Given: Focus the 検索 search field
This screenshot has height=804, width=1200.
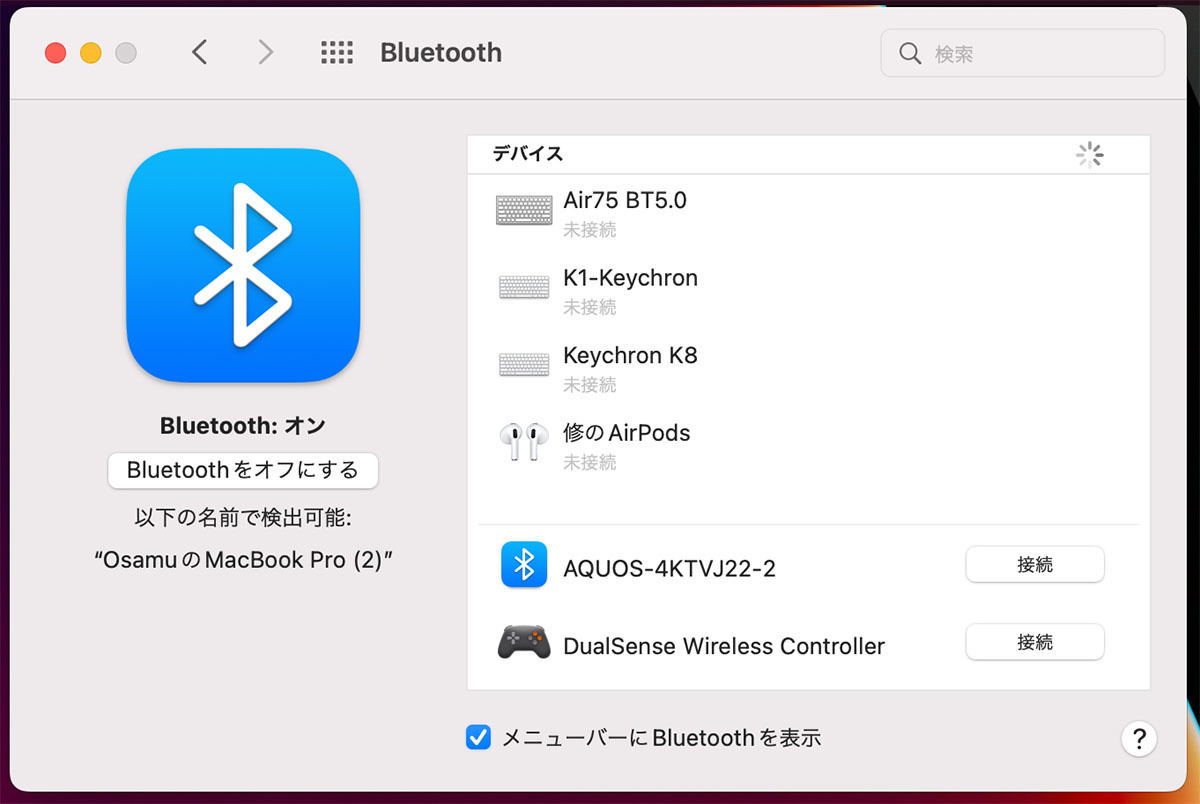Looking at the screenshot, I should (1022, 53).
